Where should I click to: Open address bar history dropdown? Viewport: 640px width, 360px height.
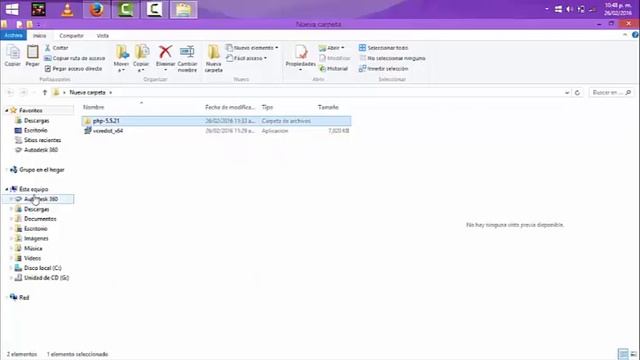567,93
